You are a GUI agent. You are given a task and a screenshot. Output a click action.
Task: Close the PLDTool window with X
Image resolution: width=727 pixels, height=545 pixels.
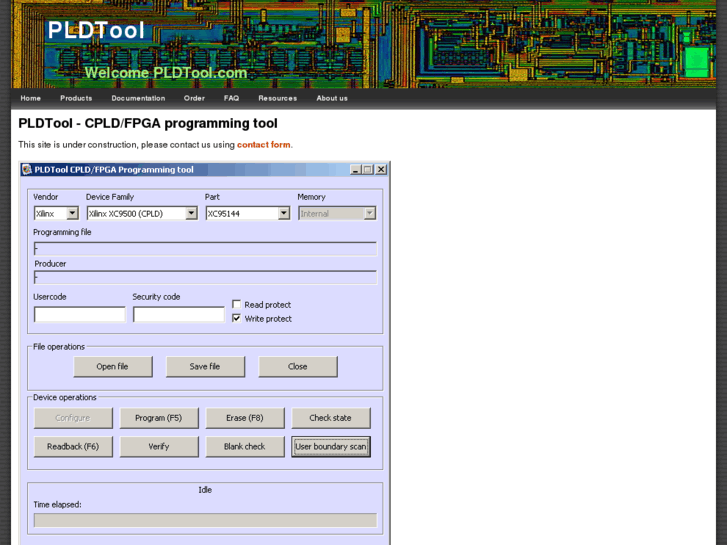point(381,170)
